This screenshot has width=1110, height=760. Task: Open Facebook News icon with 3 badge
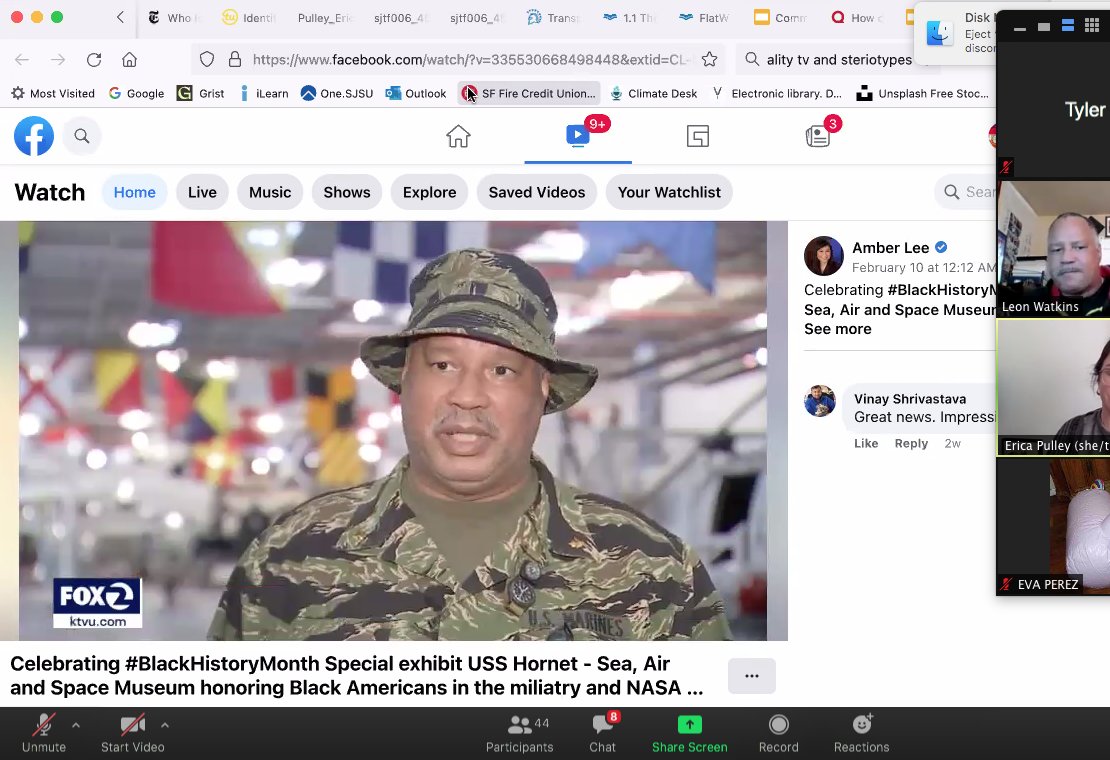coord(818,136)
